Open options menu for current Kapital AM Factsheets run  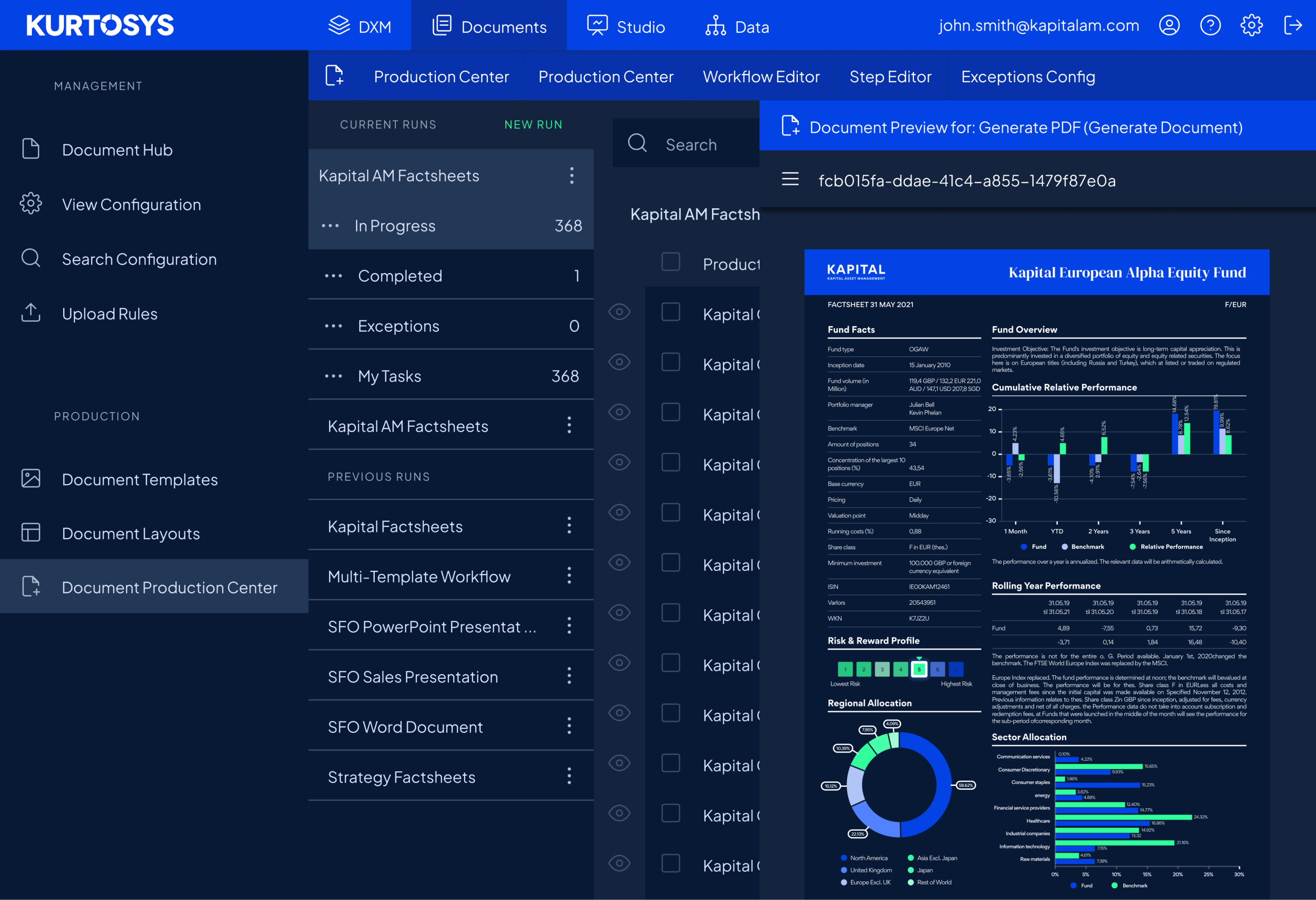click(x=572, y=175)
